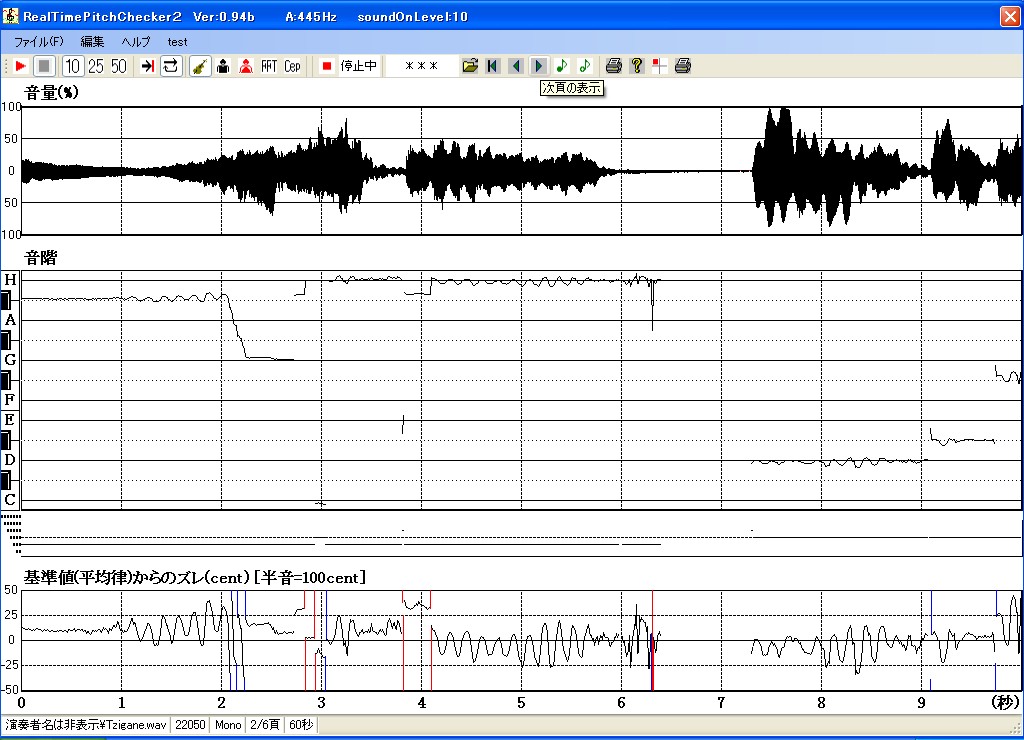Click the red crosshair cursor icon
The height and width of the screenshot is (740, 1024).
(x=660, y=66)
